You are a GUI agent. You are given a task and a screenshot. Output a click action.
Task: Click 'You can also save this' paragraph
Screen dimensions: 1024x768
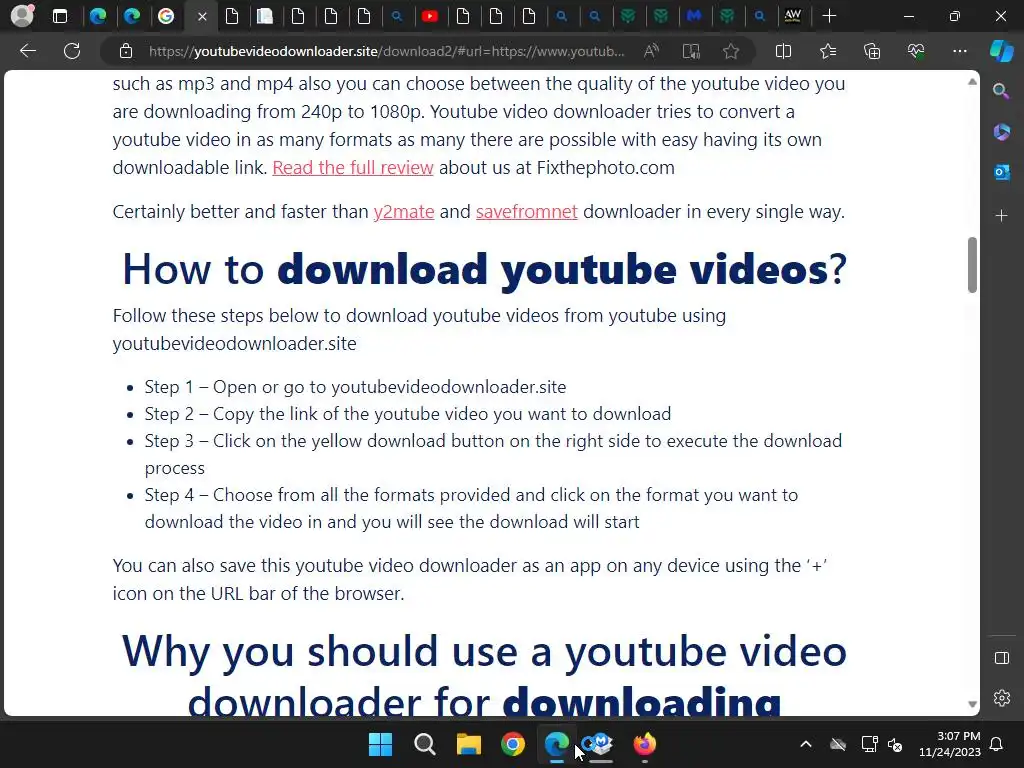[x=470, y=579]
